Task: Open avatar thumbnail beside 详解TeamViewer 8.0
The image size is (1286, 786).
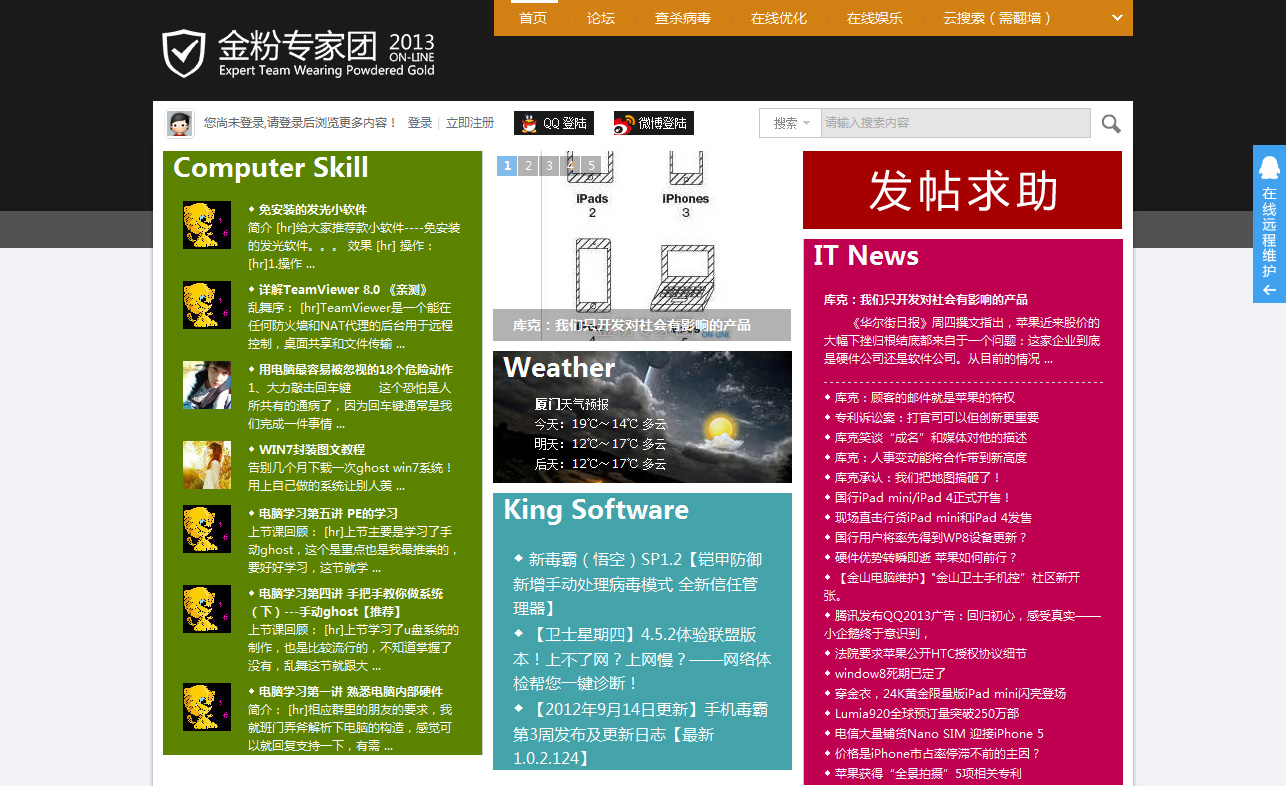Action: coord(207,305)
